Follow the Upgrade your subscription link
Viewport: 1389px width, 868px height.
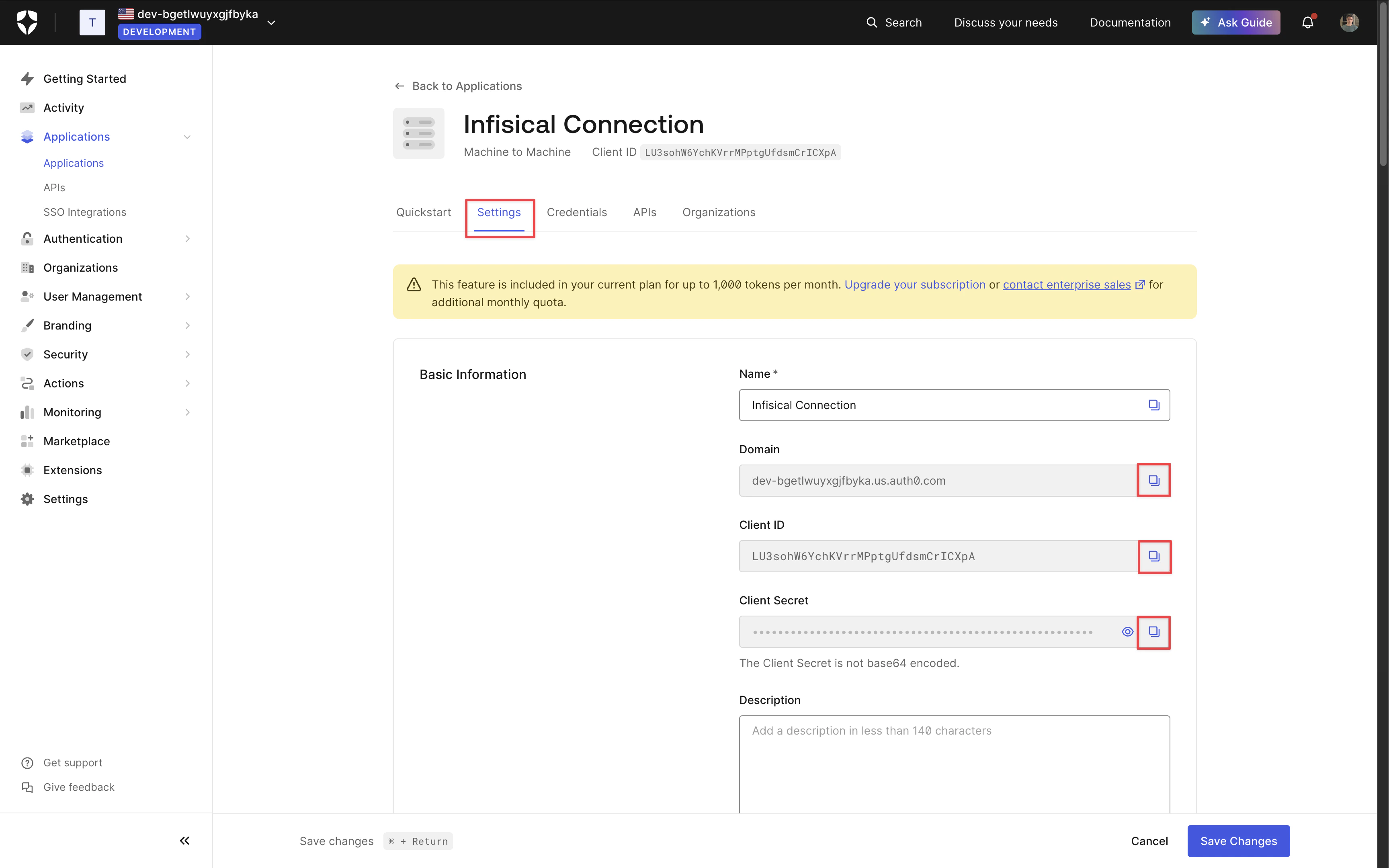pos(915,285)
